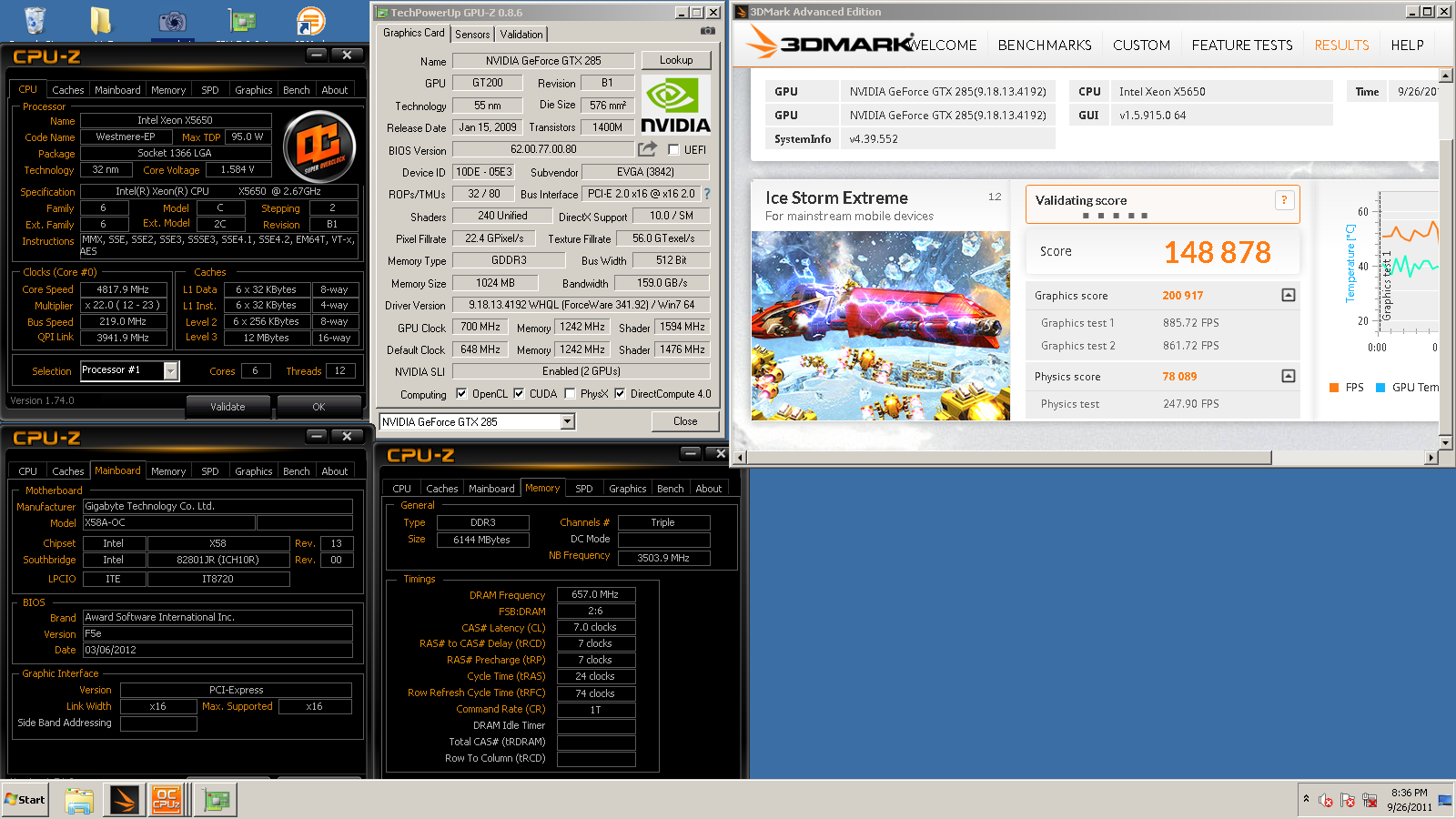Click 3DMark logo in header
1456x819 pixels.
click(x=828, y=44)
